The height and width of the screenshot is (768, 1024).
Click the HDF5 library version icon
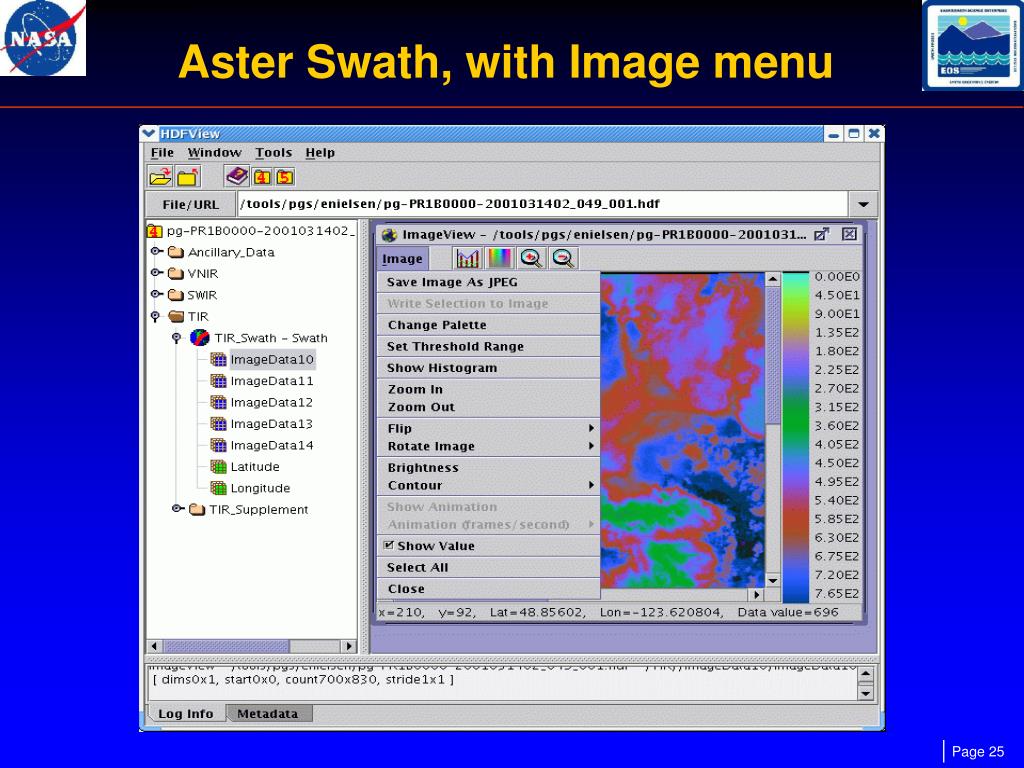[x=284, y=177]
